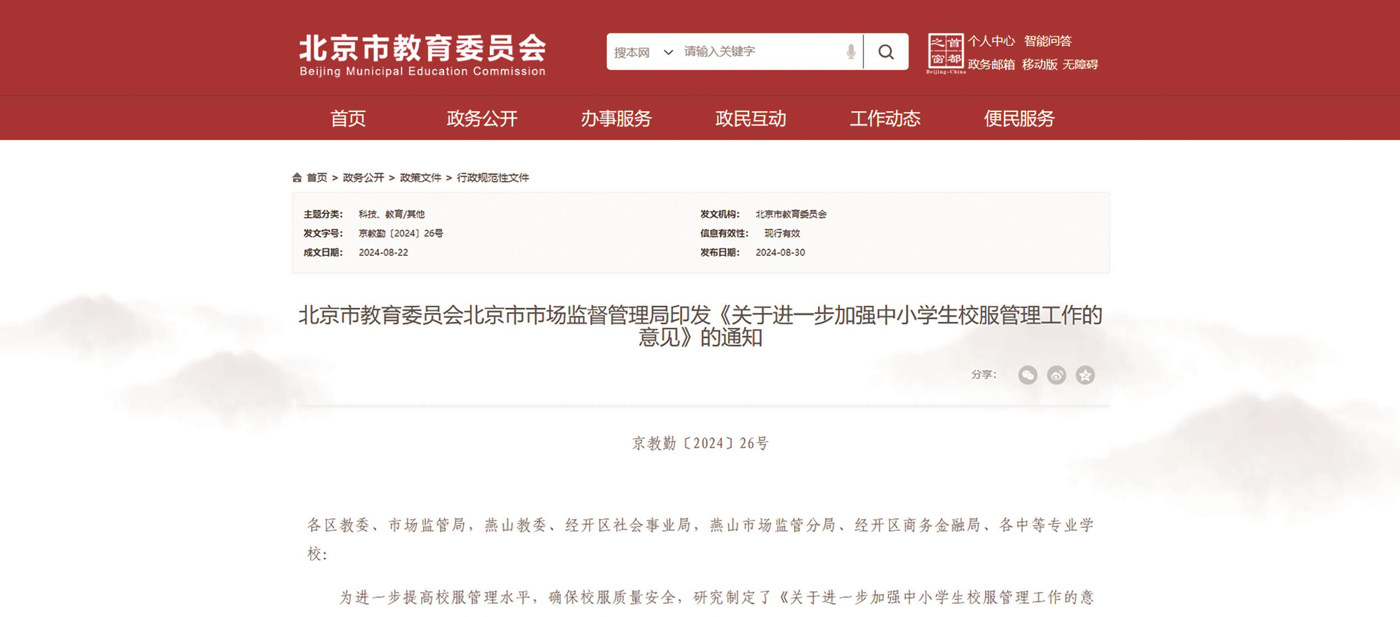1400x617 pixels.
Task: Select 工作动态 in the navigation bar
Action: [885, 119]
